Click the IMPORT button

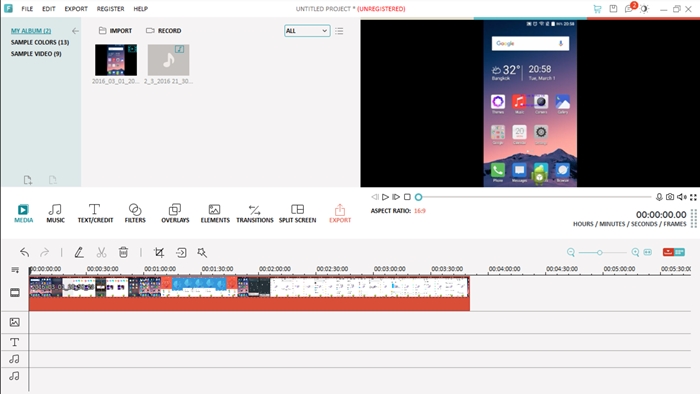pos(115,31)
